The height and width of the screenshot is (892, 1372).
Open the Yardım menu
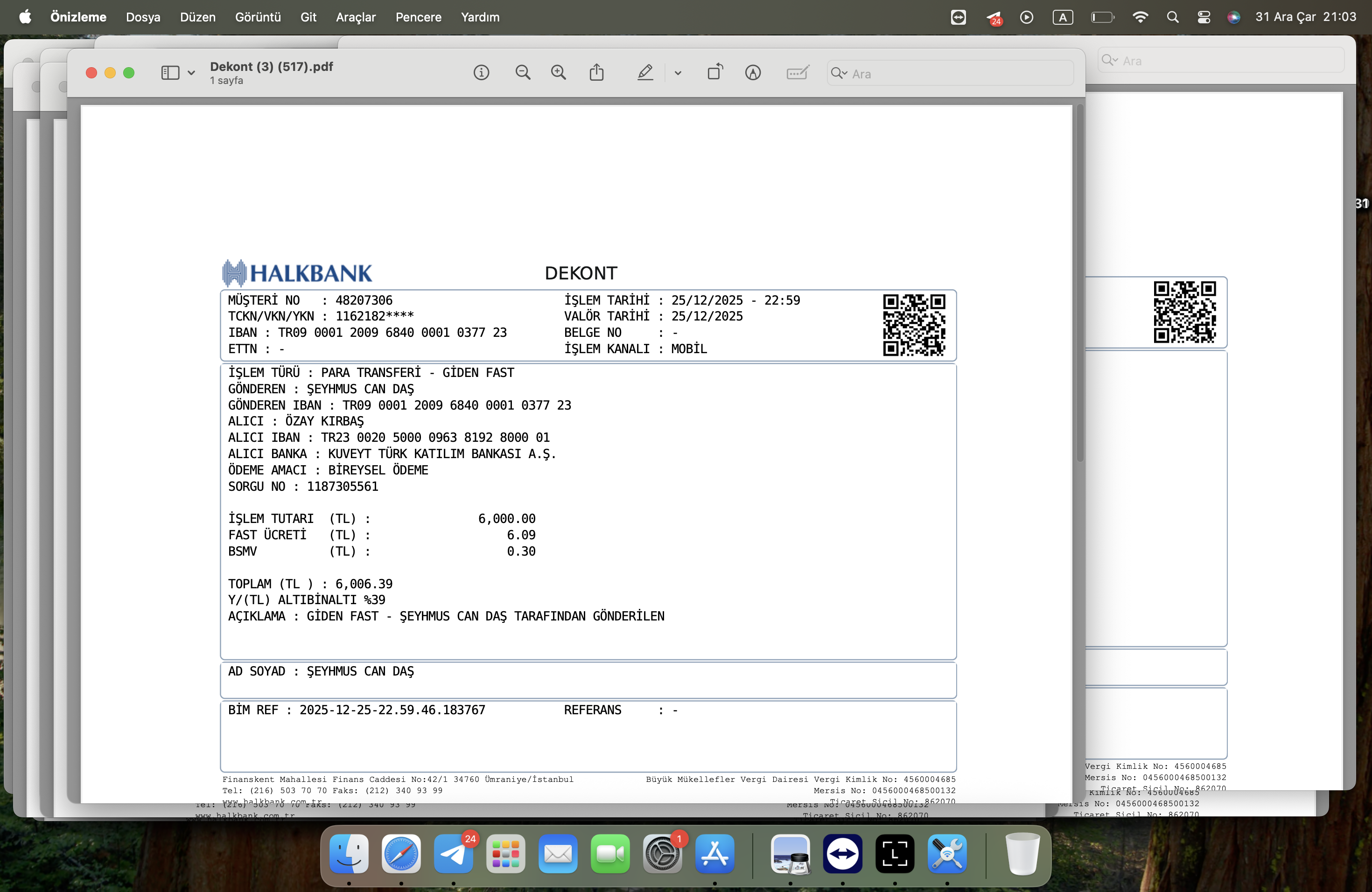coord(480,17)
